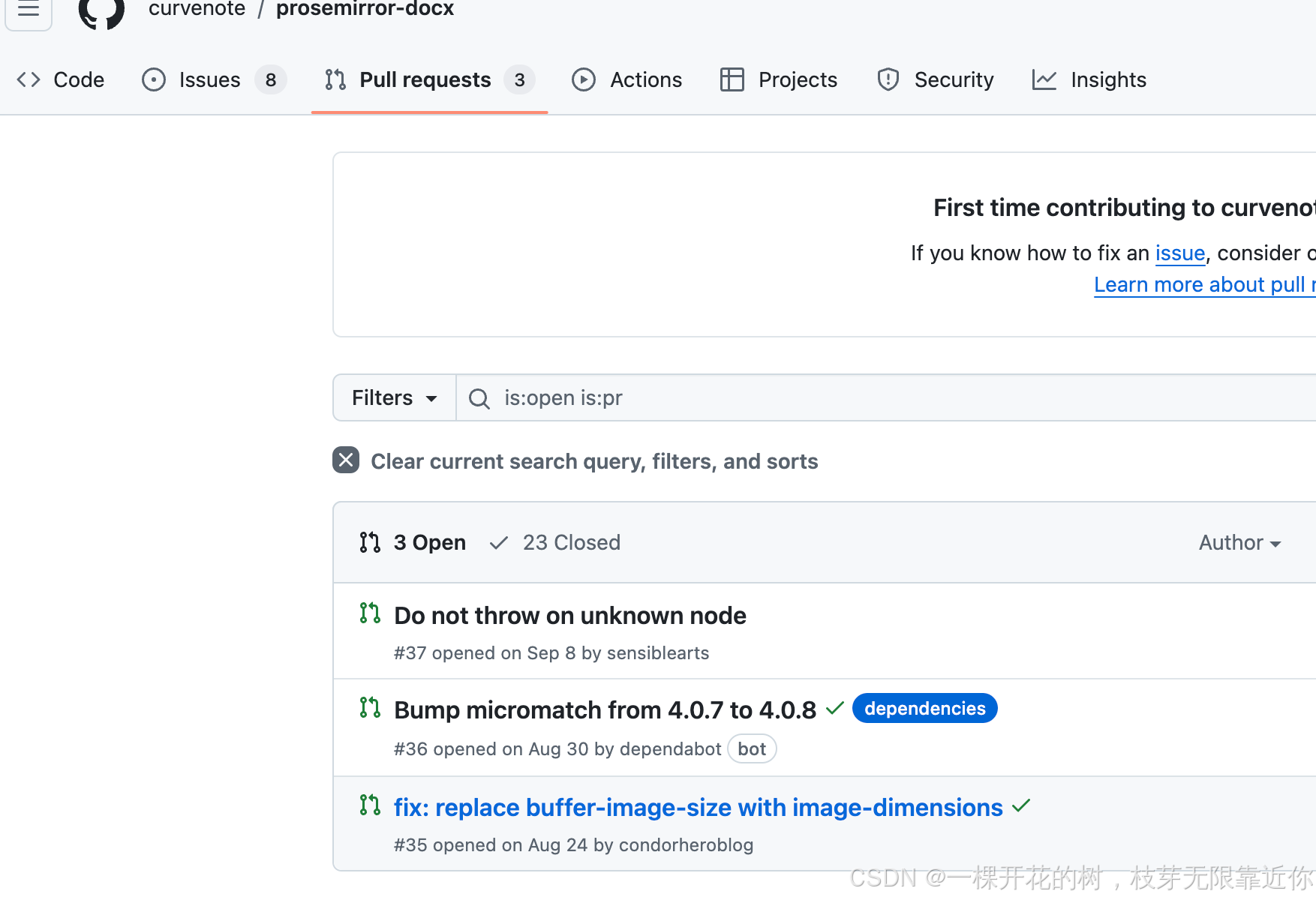Open 'Learn more about pull' link
1316x900 pixels.
pos(1205,285)
